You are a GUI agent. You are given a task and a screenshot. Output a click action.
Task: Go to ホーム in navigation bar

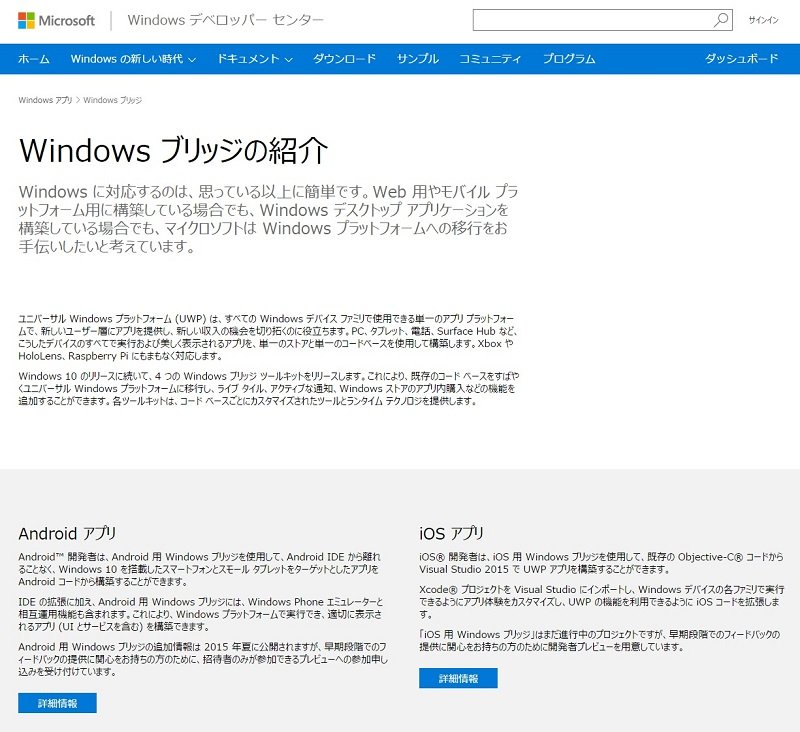click(x=34, y=59)
